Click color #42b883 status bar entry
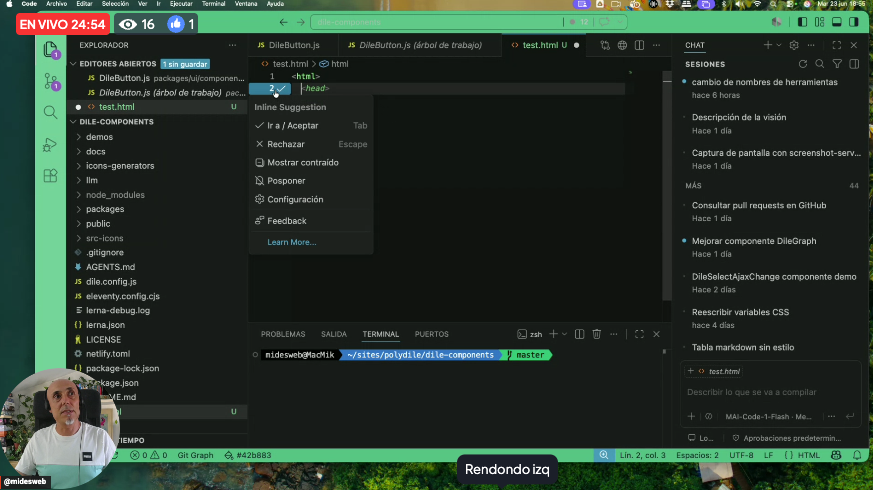 [x=248, y=455]
